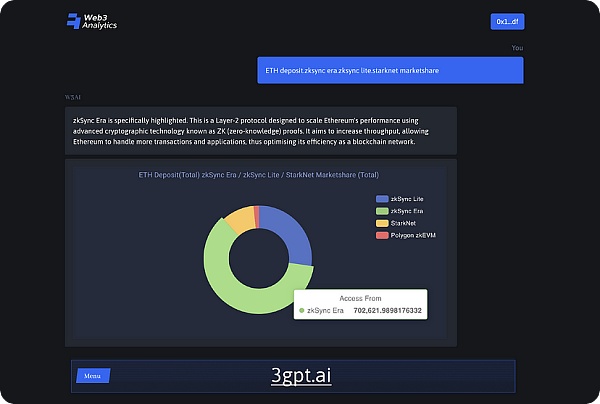Follow the 3gpt.ai link

[x=299, y=376]
